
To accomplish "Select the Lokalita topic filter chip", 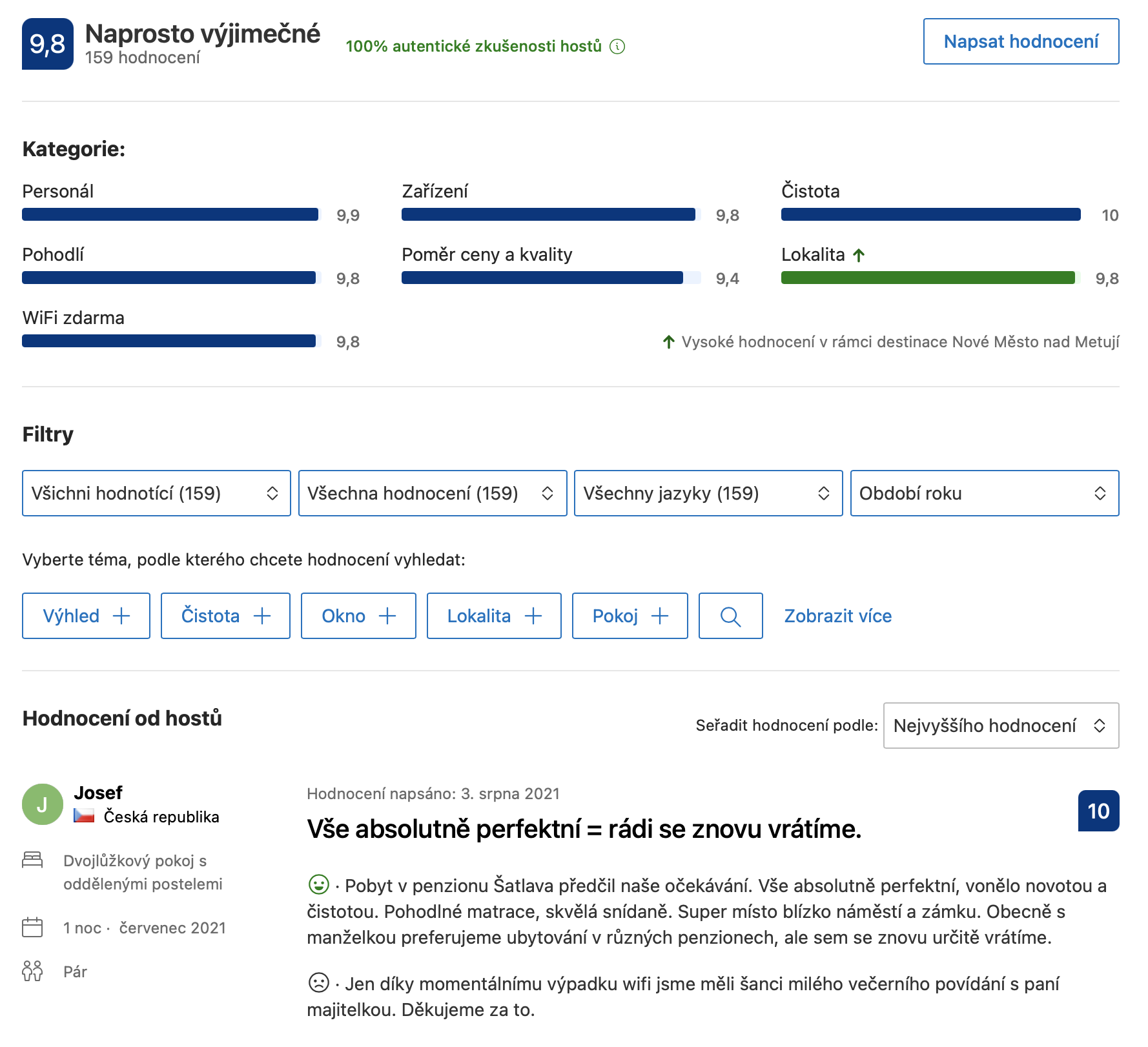I will click(x=494, y=616).
